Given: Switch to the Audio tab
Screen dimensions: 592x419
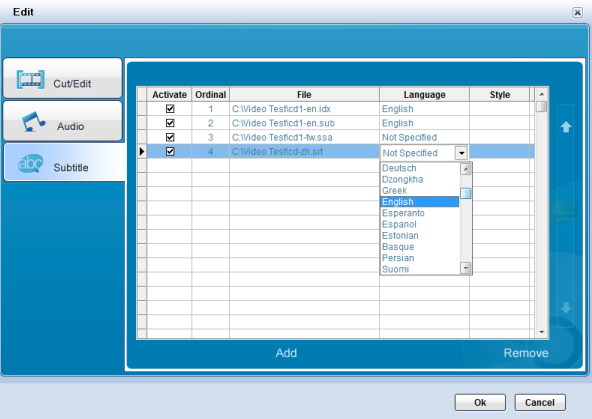Looking at the screenshot, I should [x=63, y=122].
